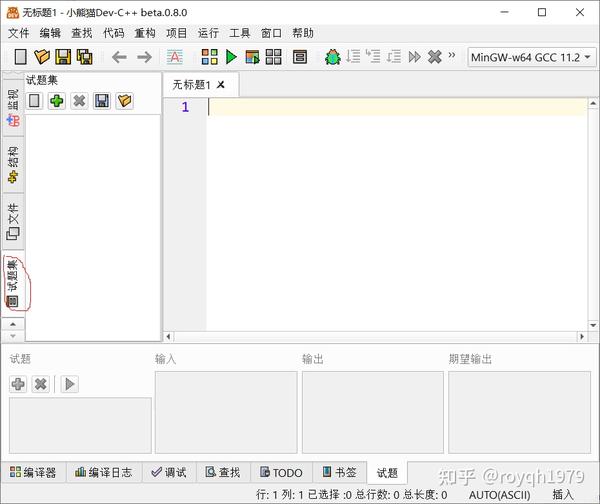600x504 pixels.
Task: Go back with the left arrow icon
Action: pyautogui.click(x=119, y=57)
